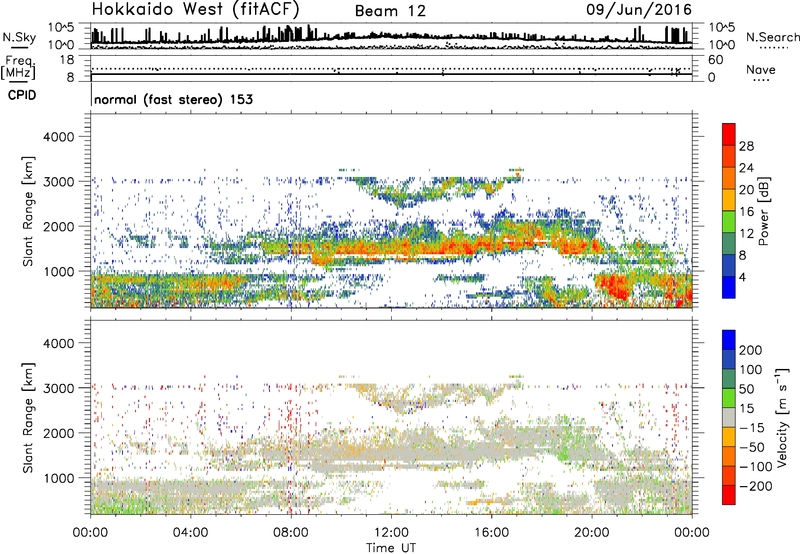Click the power range-time plot panel

click(391, 211)
